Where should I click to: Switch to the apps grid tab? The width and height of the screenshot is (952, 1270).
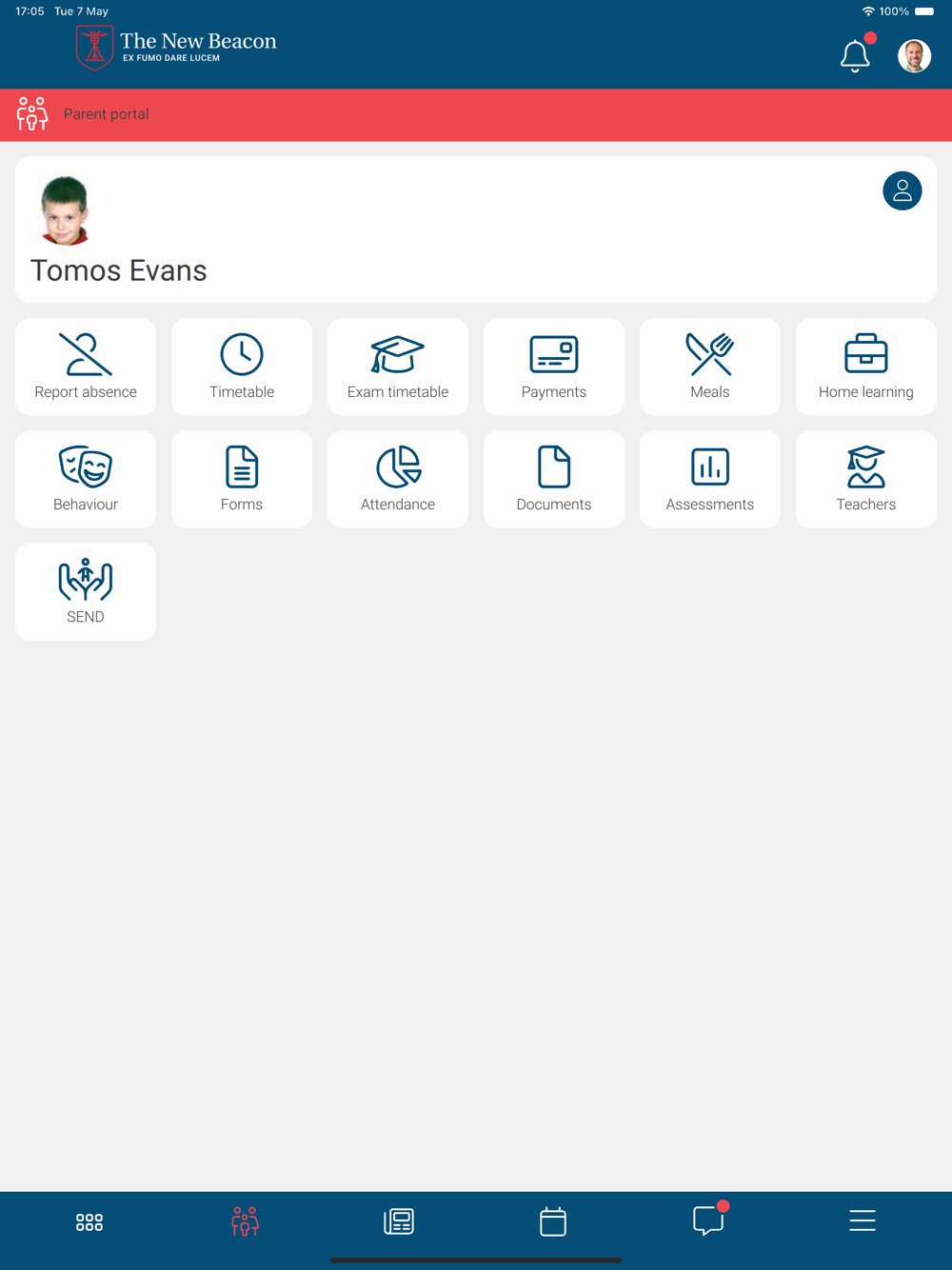click(89, 1221)
